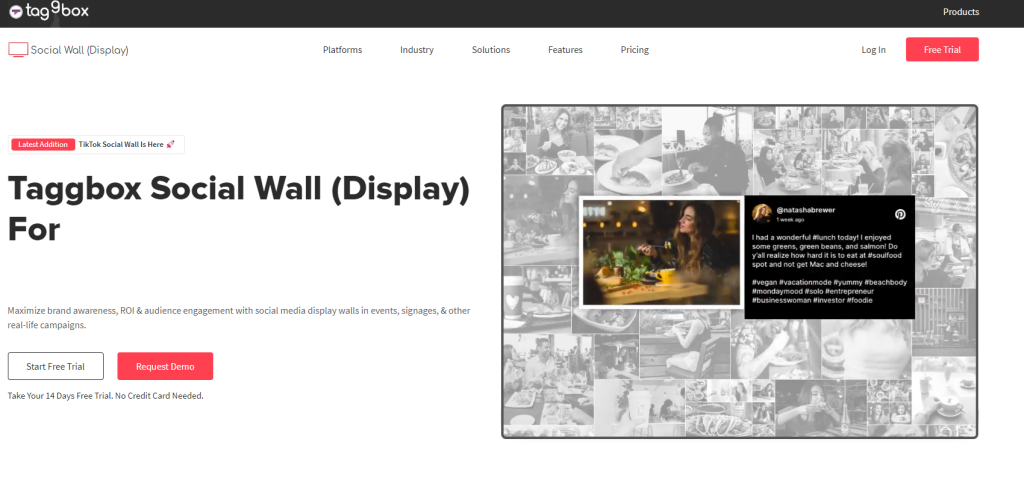1024x480 pixels.
Task: Click the Maximize brand awareness description paragraph
Action: (239, 317)
